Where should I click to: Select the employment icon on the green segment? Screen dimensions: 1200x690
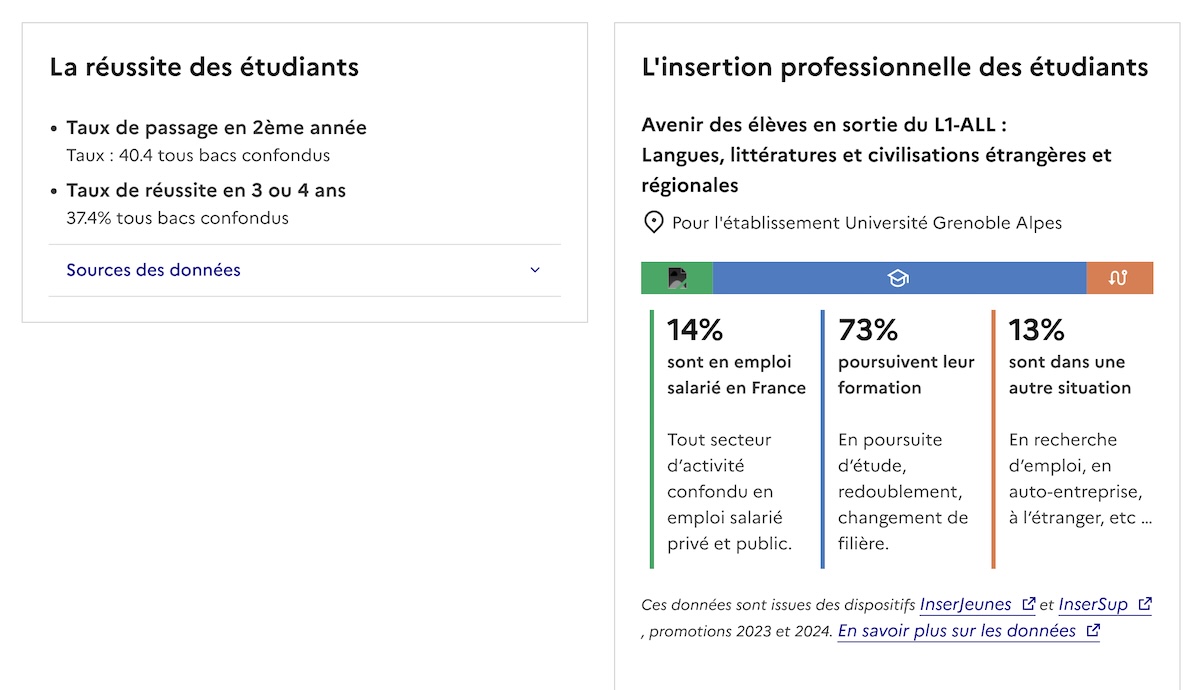click(679, 277)
